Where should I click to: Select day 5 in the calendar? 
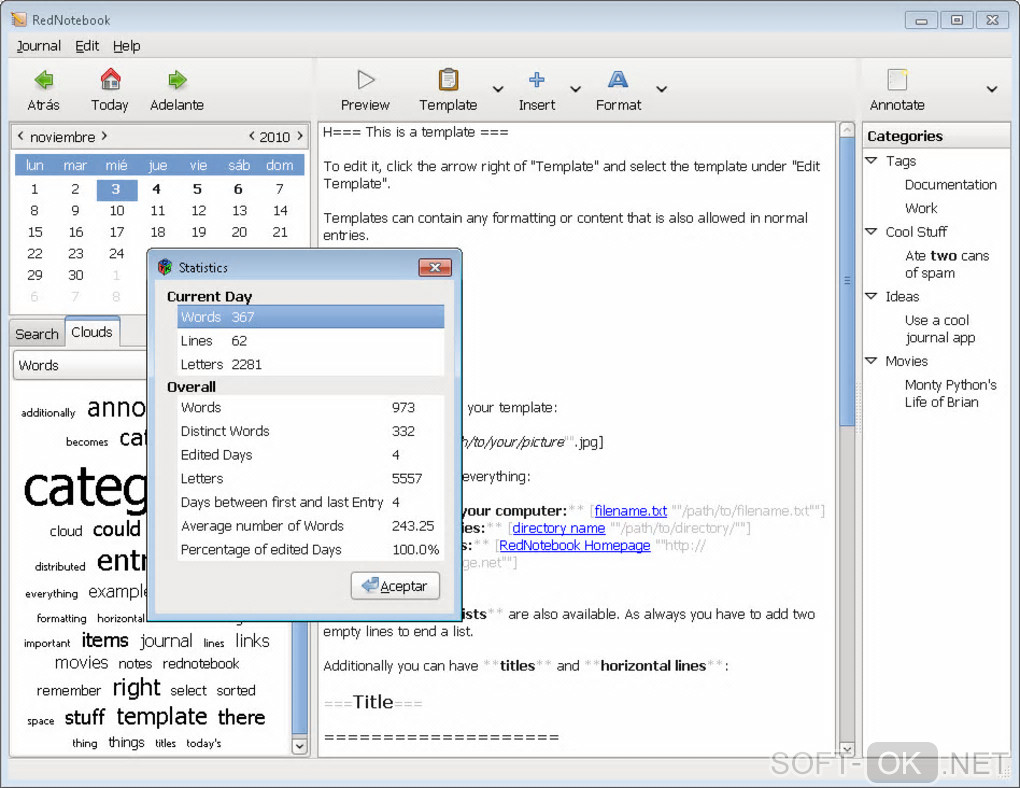tap(197, 189)
